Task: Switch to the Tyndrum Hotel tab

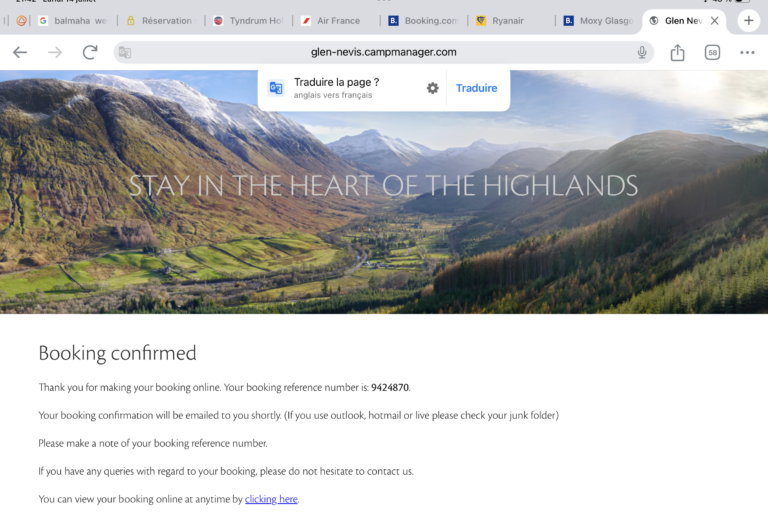Action: [x=249, y=21]
